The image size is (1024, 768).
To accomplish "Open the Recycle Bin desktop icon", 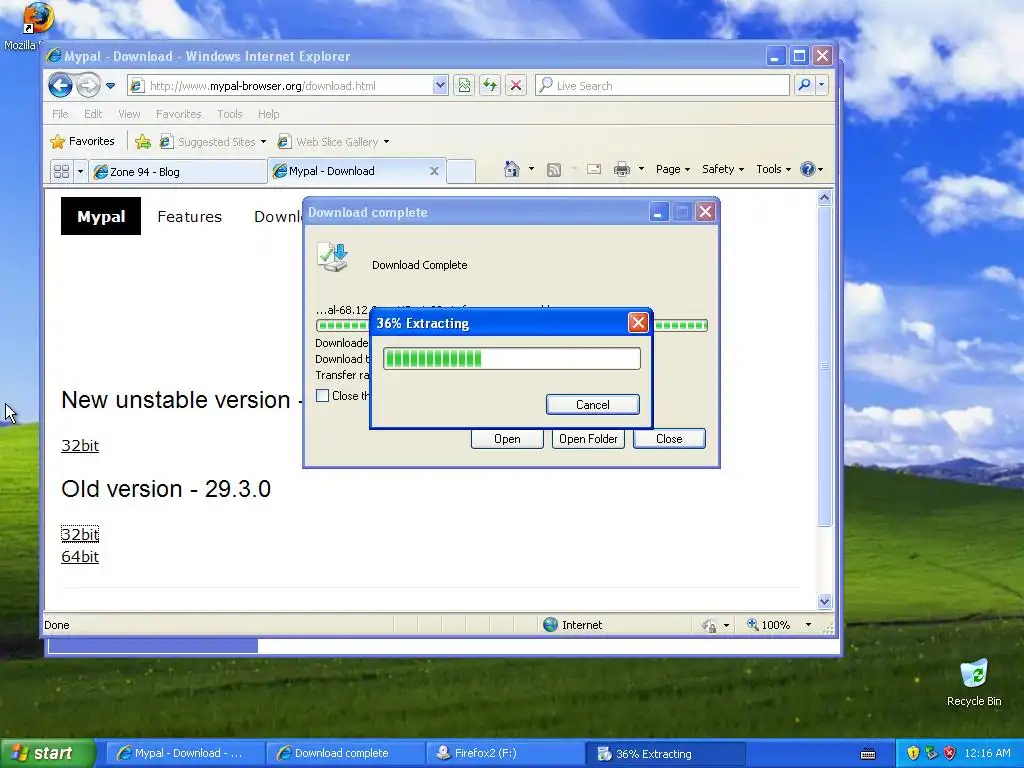I will [974, 684].
